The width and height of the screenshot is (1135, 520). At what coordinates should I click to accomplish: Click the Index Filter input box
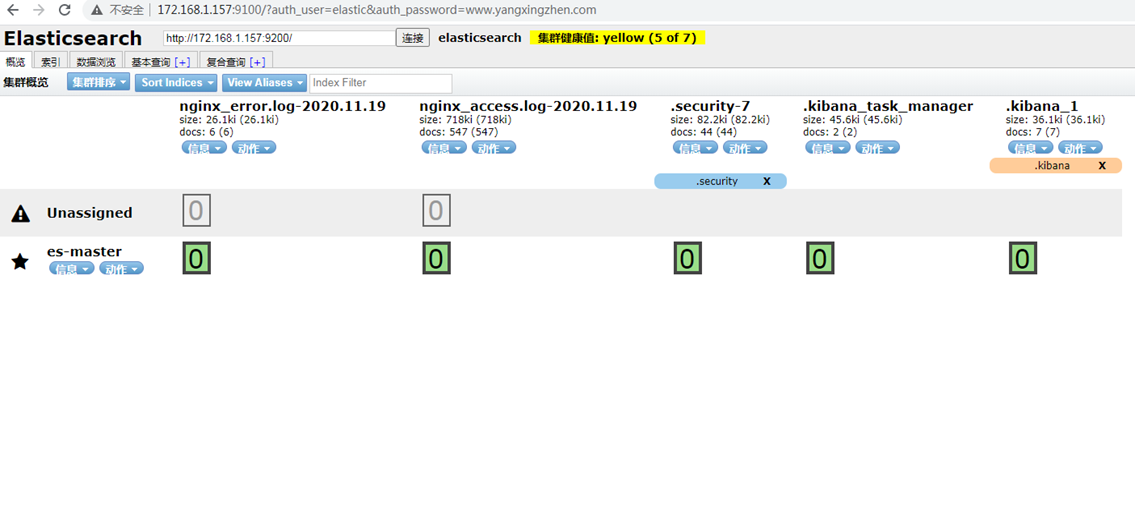click(x=381, y=83)
